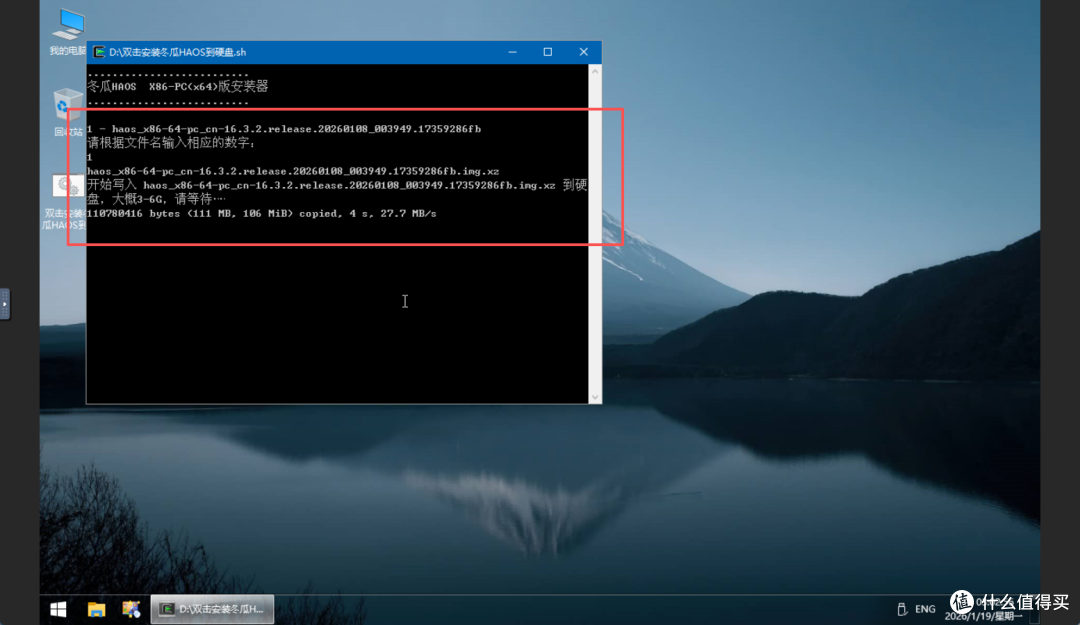Maximize the installer terminal window
Screen dimensions: 1080x625
coord(548,52)
